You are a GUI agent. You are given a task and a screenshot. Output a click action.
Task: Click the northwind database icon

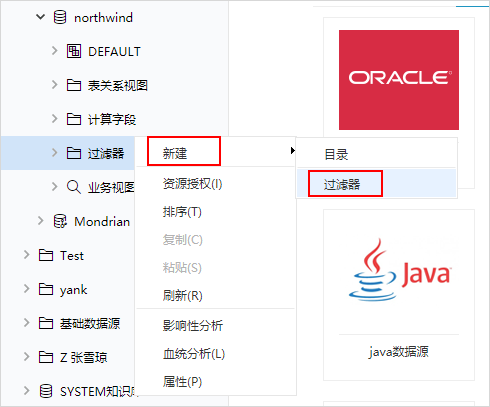(60, 17)
